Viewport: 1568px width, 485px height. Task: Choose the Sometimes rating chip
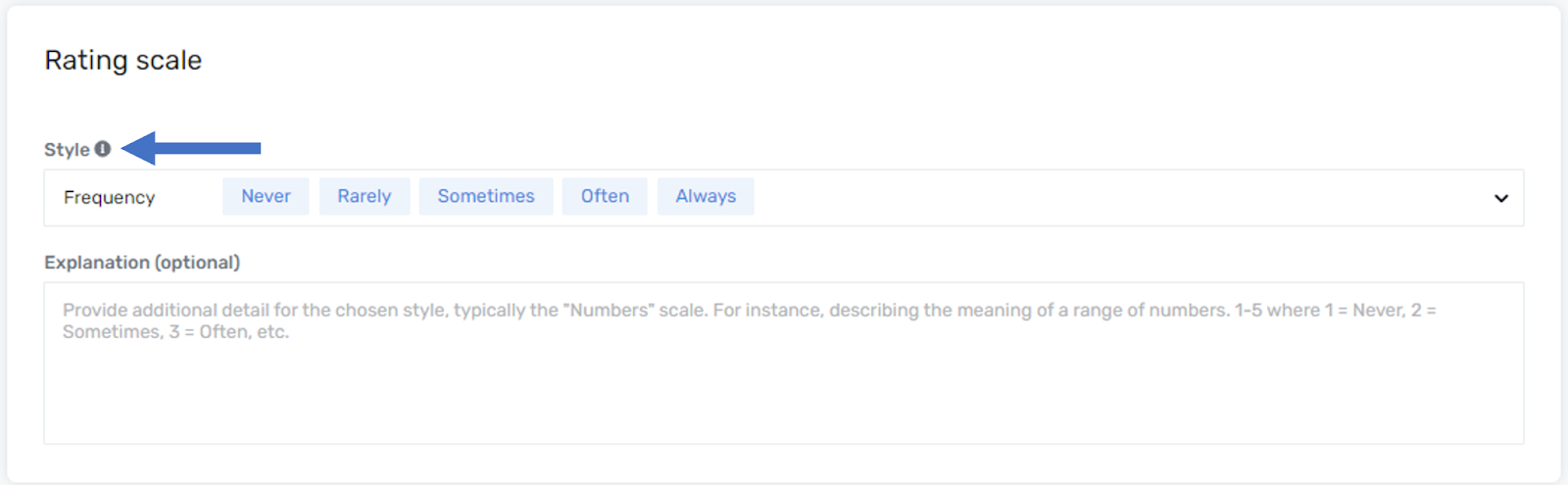click(486, 196)
